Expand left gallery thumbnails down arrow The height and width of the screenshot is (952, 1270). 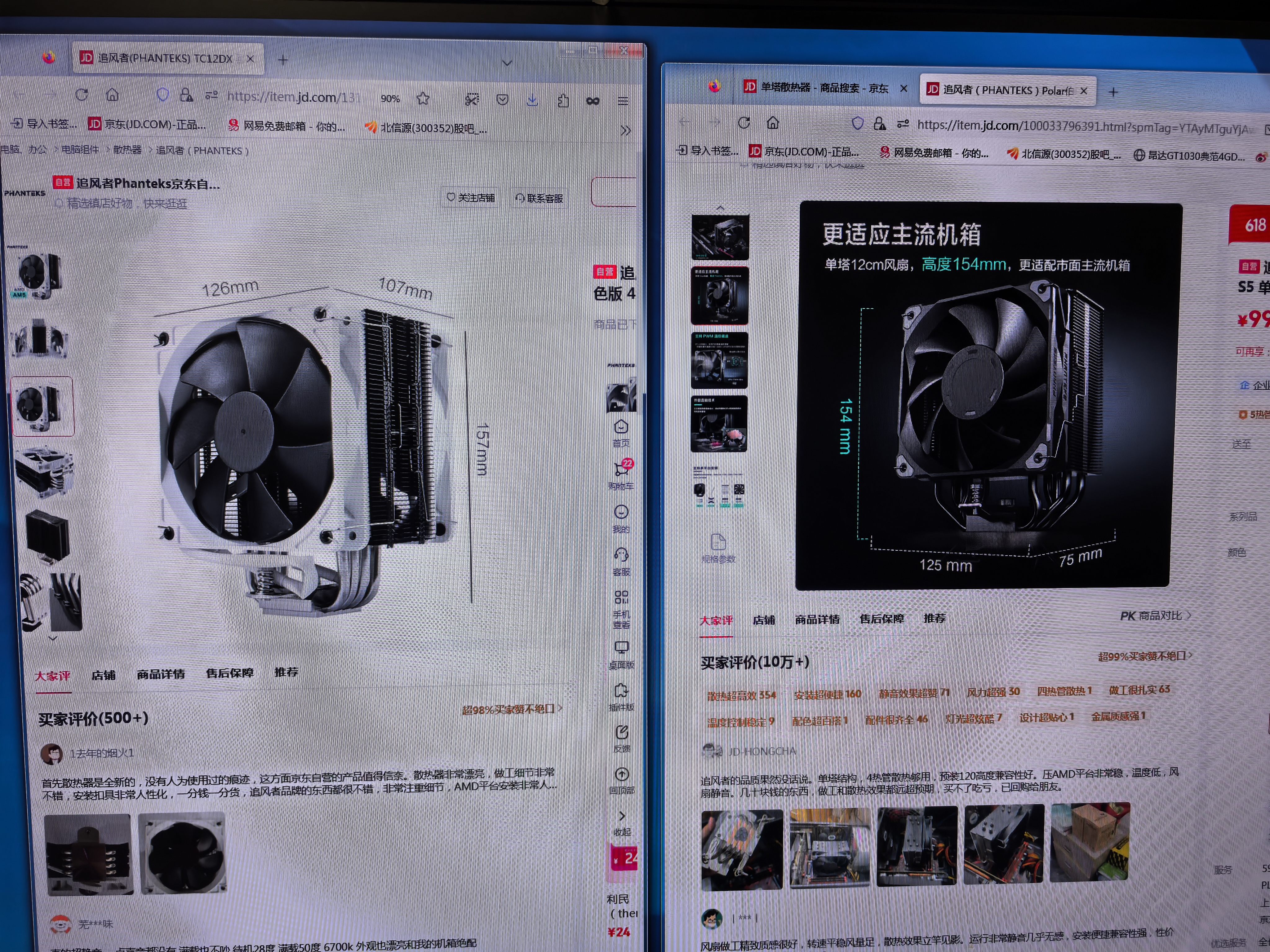point(53,637)
